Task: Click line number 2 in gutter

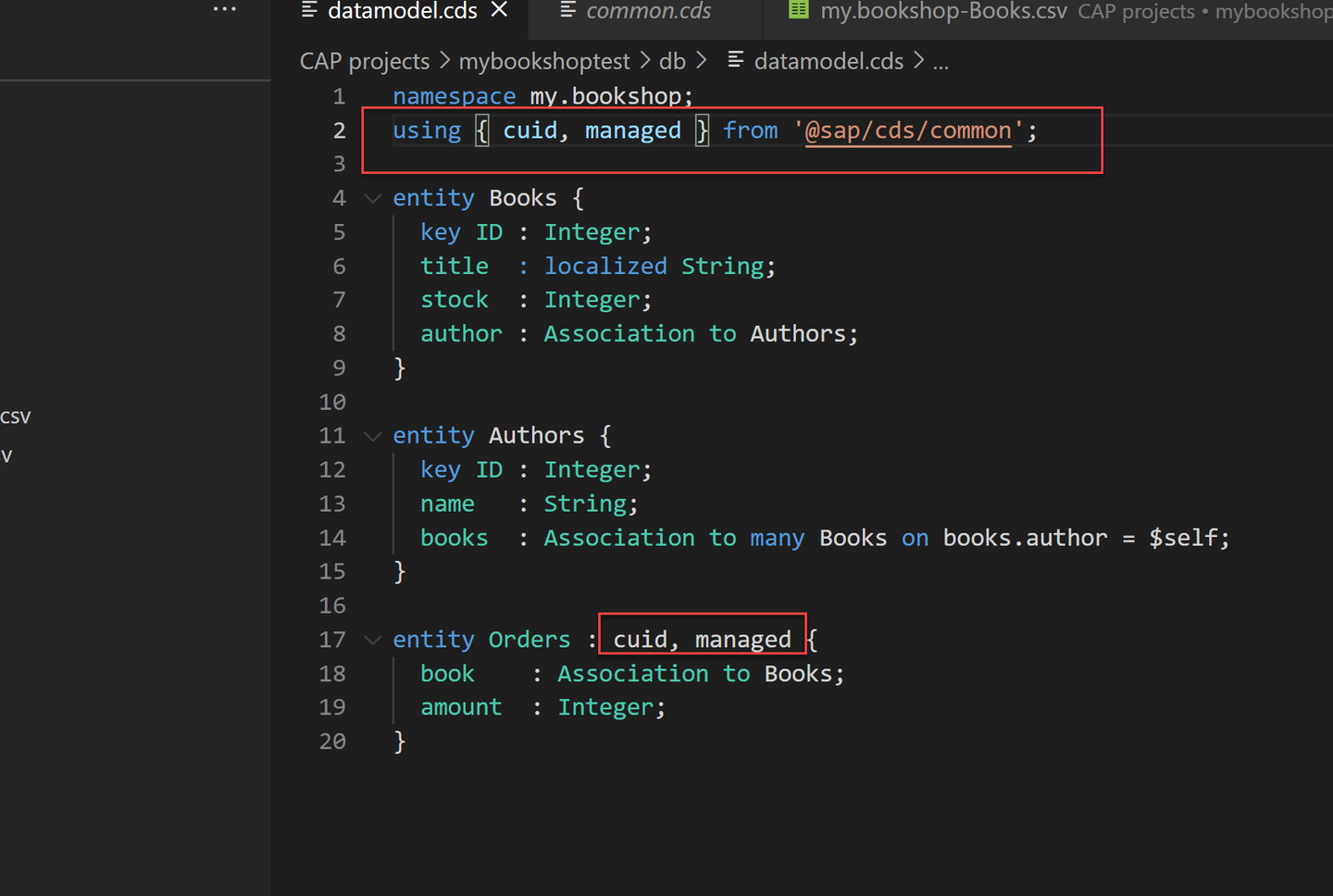Action: [x=339, y=131]
